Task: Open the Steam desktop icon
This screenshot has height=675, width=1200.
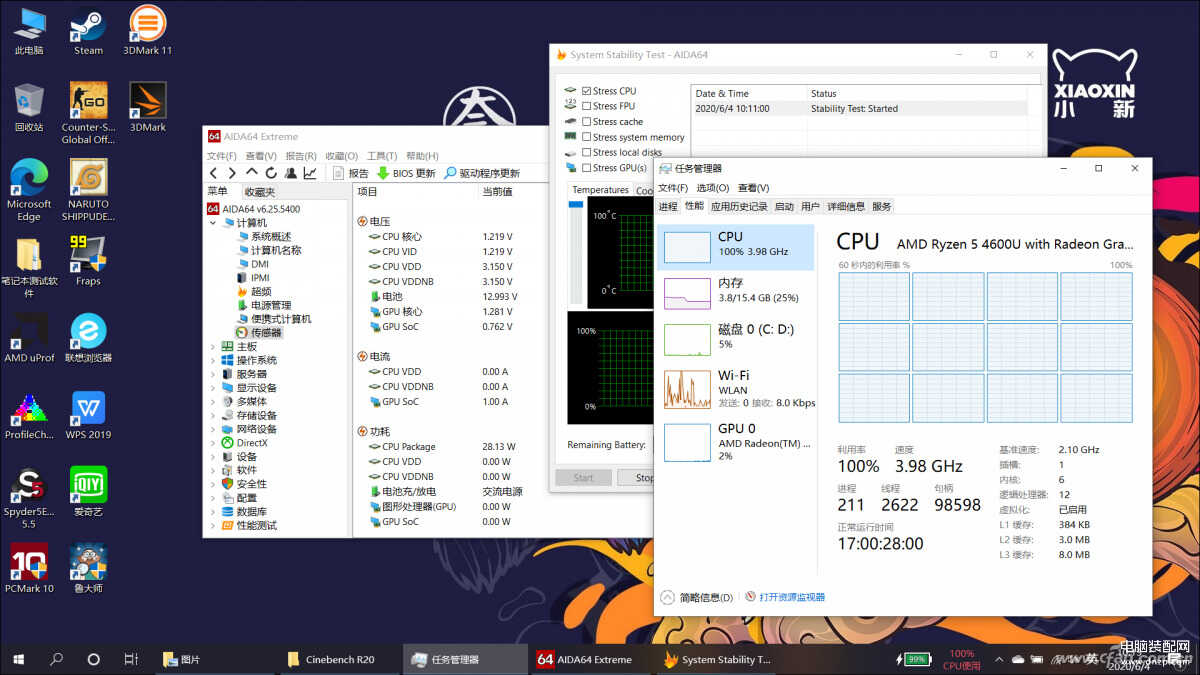Action: (x=88, y=31)
